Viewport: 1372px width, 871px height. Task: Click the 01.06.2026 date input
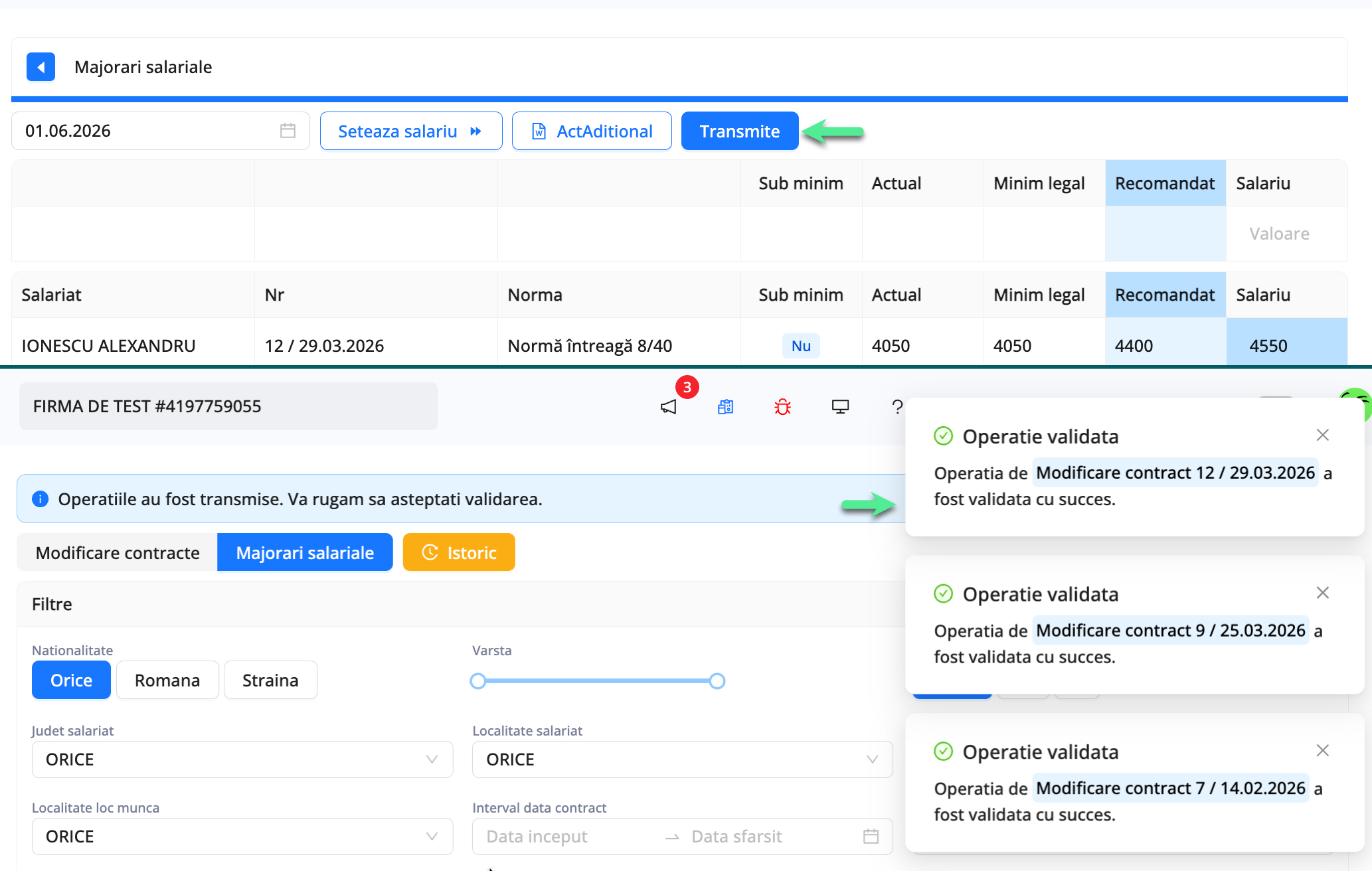coord(161,131)
